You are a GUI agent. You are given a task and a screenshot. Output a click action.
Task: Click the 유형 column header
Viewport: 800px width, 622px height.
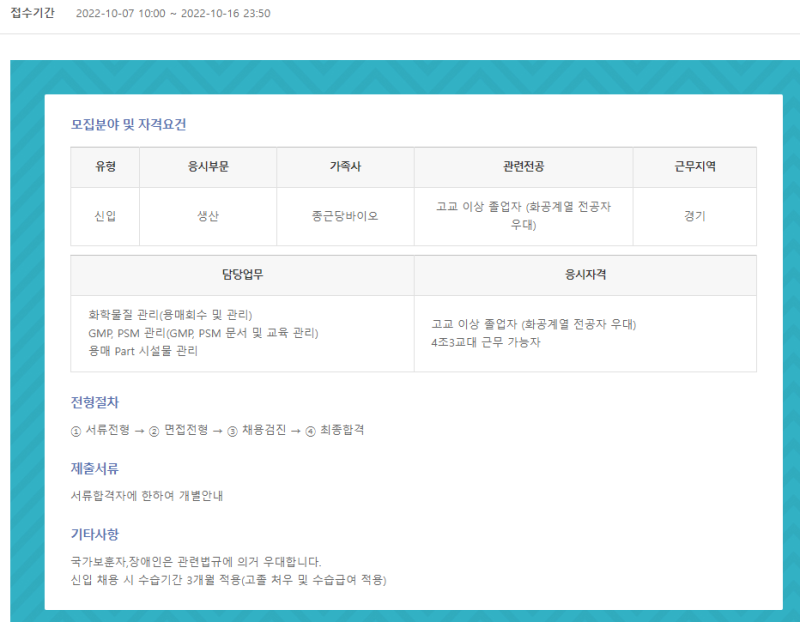coord(105,167)
